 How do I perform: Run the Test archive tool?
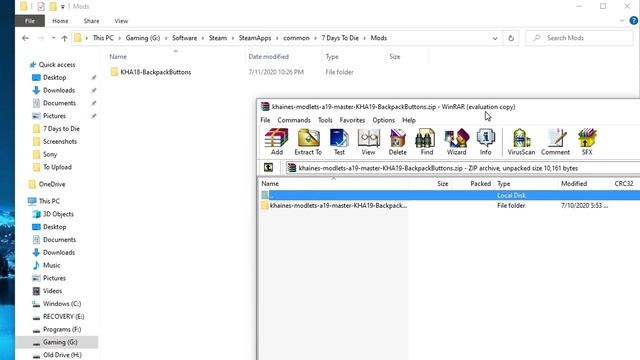[339, 142]
